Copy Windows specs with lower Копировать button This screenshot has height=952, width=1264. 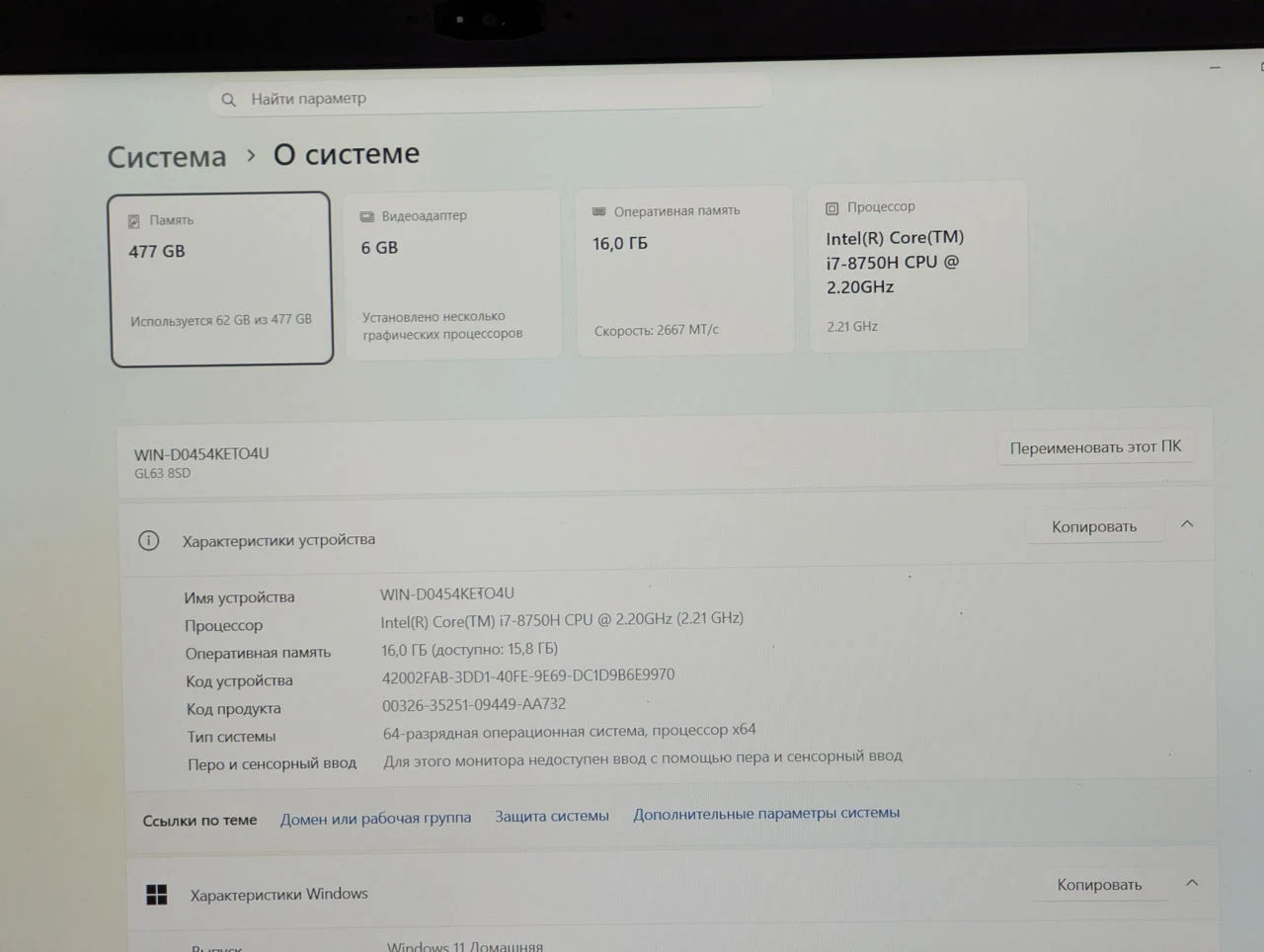[x=1099, y=885]
